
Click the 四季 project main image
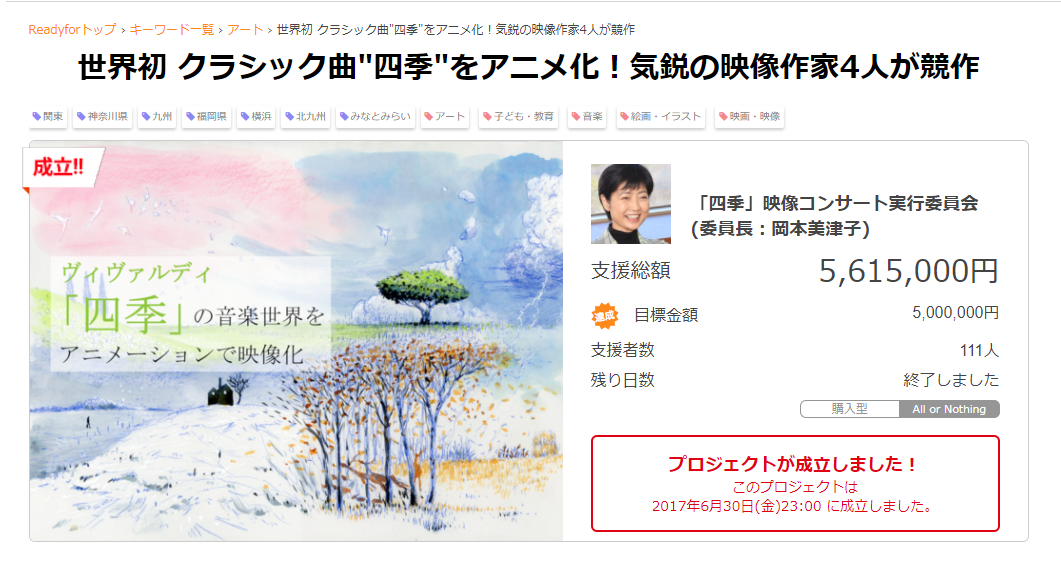pos(296,341)
